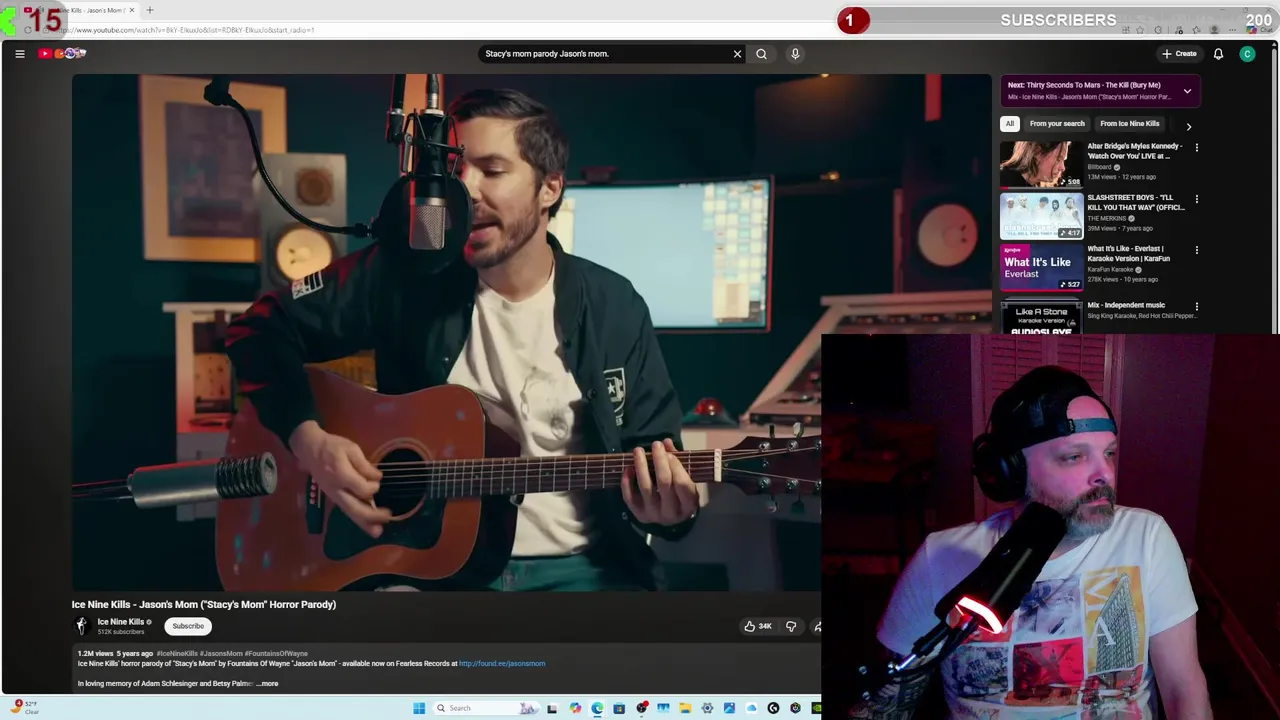
Task: Open Ice Nine Kills channel avatar
Action: coord(82,626)
